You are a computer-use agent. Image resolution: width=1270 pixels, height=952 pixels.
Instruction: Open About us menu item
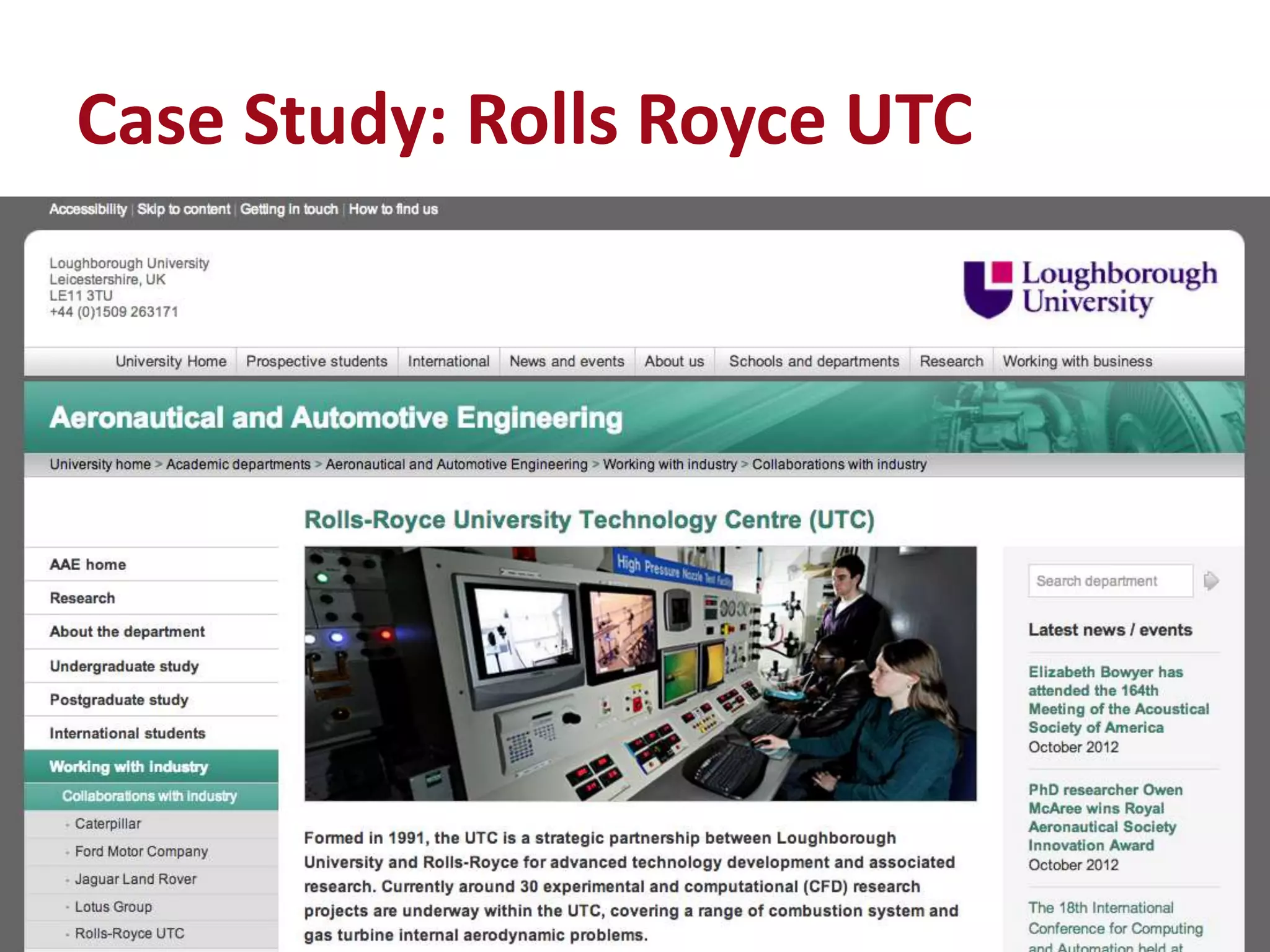674,361
